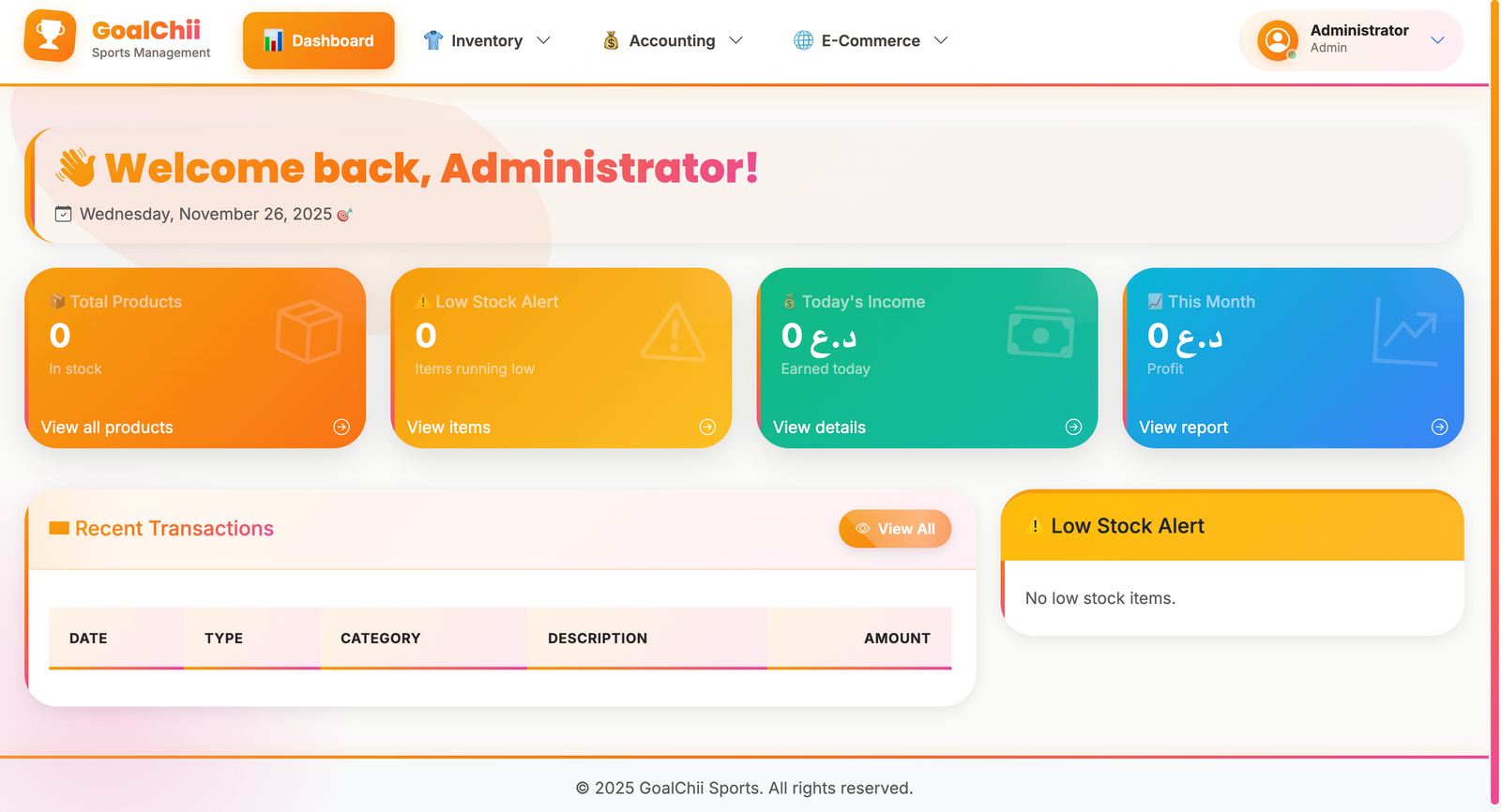Image resolution: width=1501 pixels, height=812 pixels.
Task: Click the chart icon in This Month card
Action: pos(1404,332)
